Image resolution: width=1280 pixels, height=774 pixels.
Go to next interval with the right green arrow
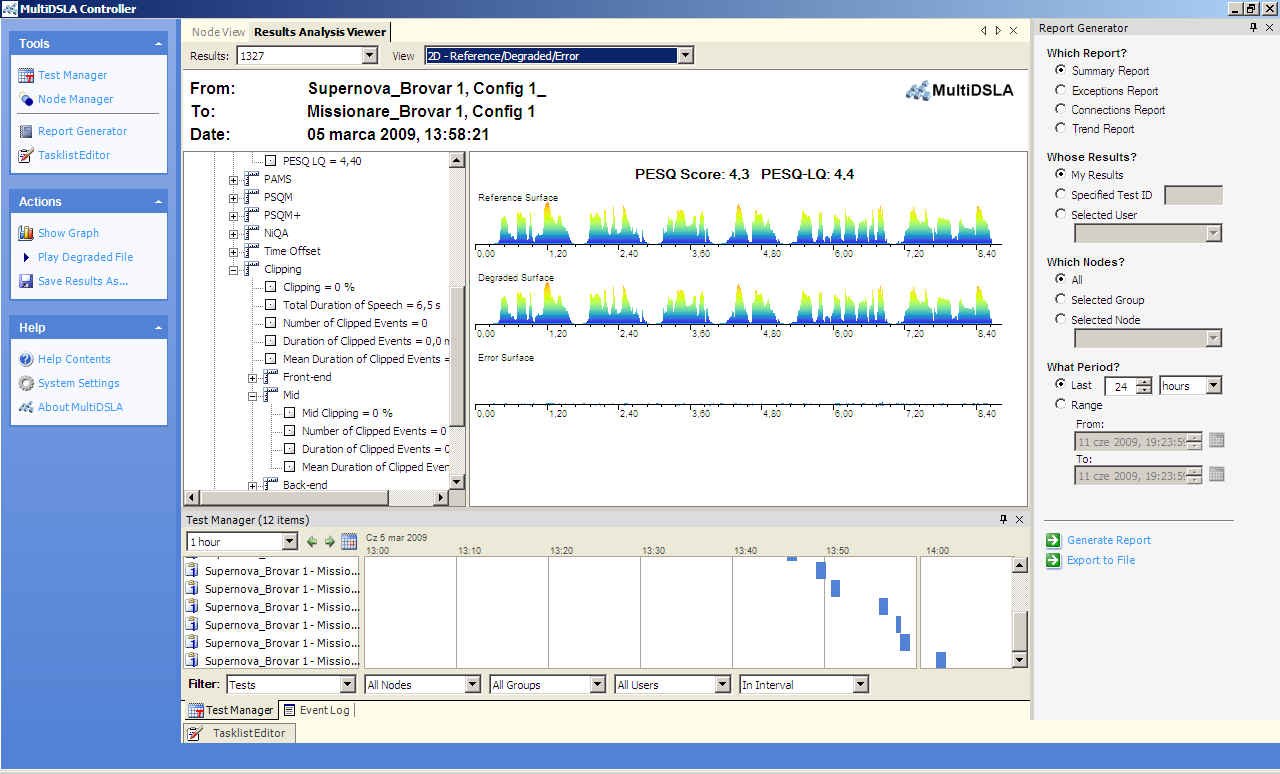click(330, 542)
